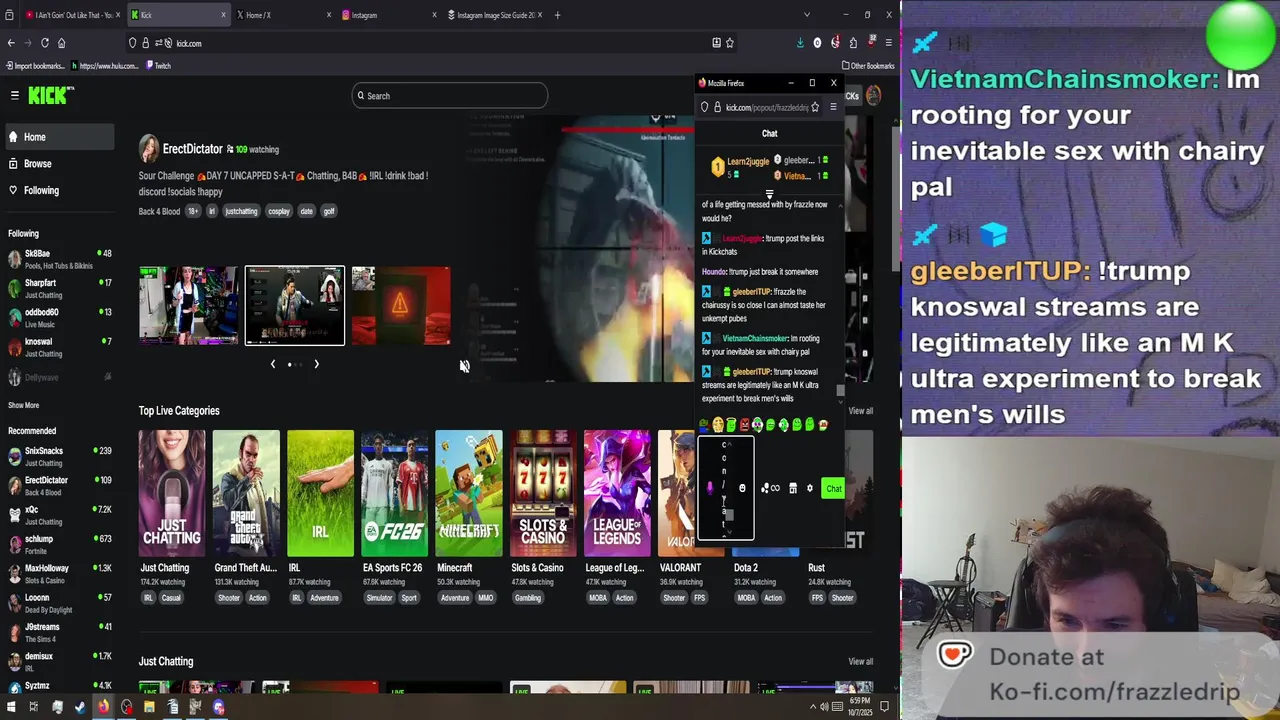Expand the list all tabs dropdown
Image resolution: width=1280 pixels, height=720 pixels.
[807, 15]
